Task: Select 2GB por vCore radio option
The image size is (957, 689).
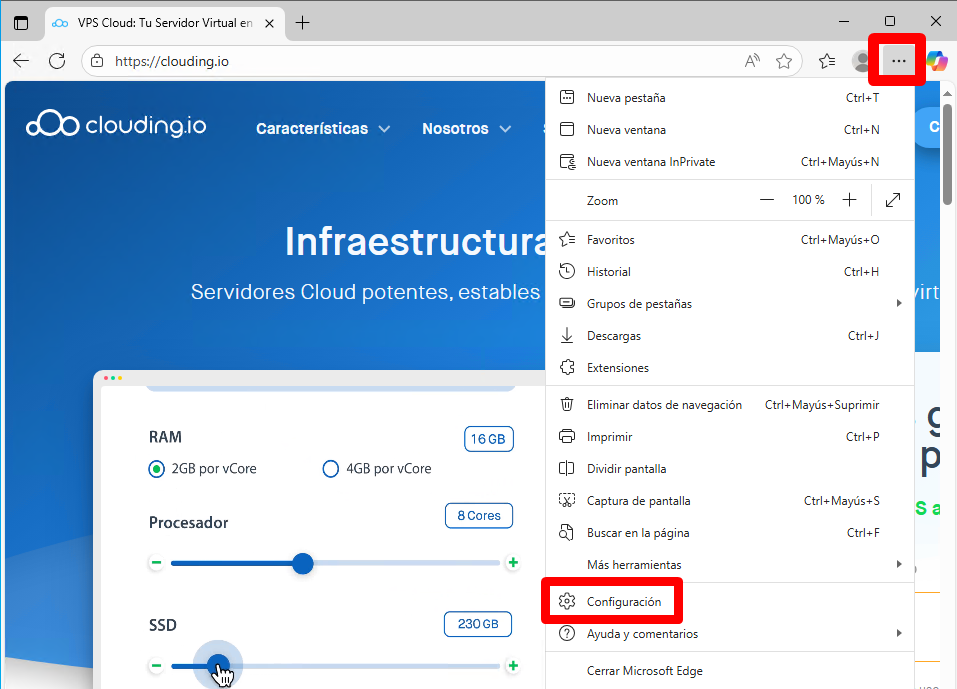Action: pos(157,469)
